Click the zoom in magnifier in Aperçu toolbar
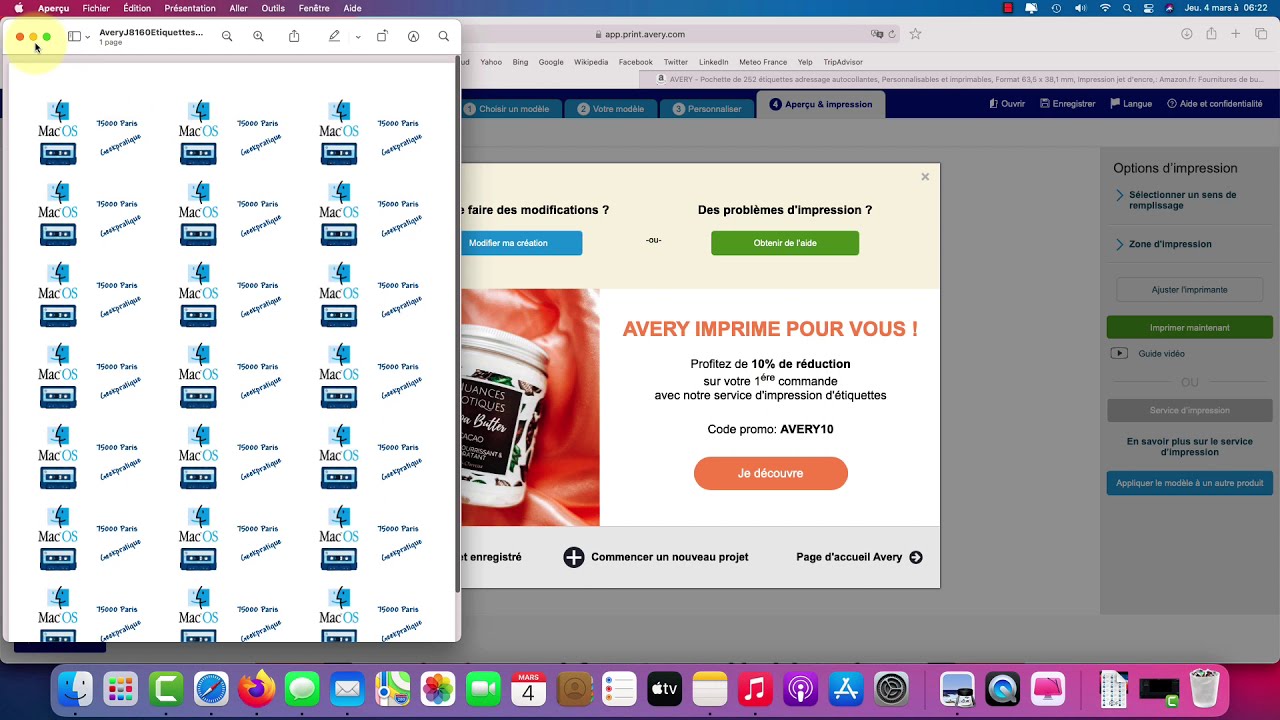Viewport: 1280px width, 720px height. click(x=258, y=36)
